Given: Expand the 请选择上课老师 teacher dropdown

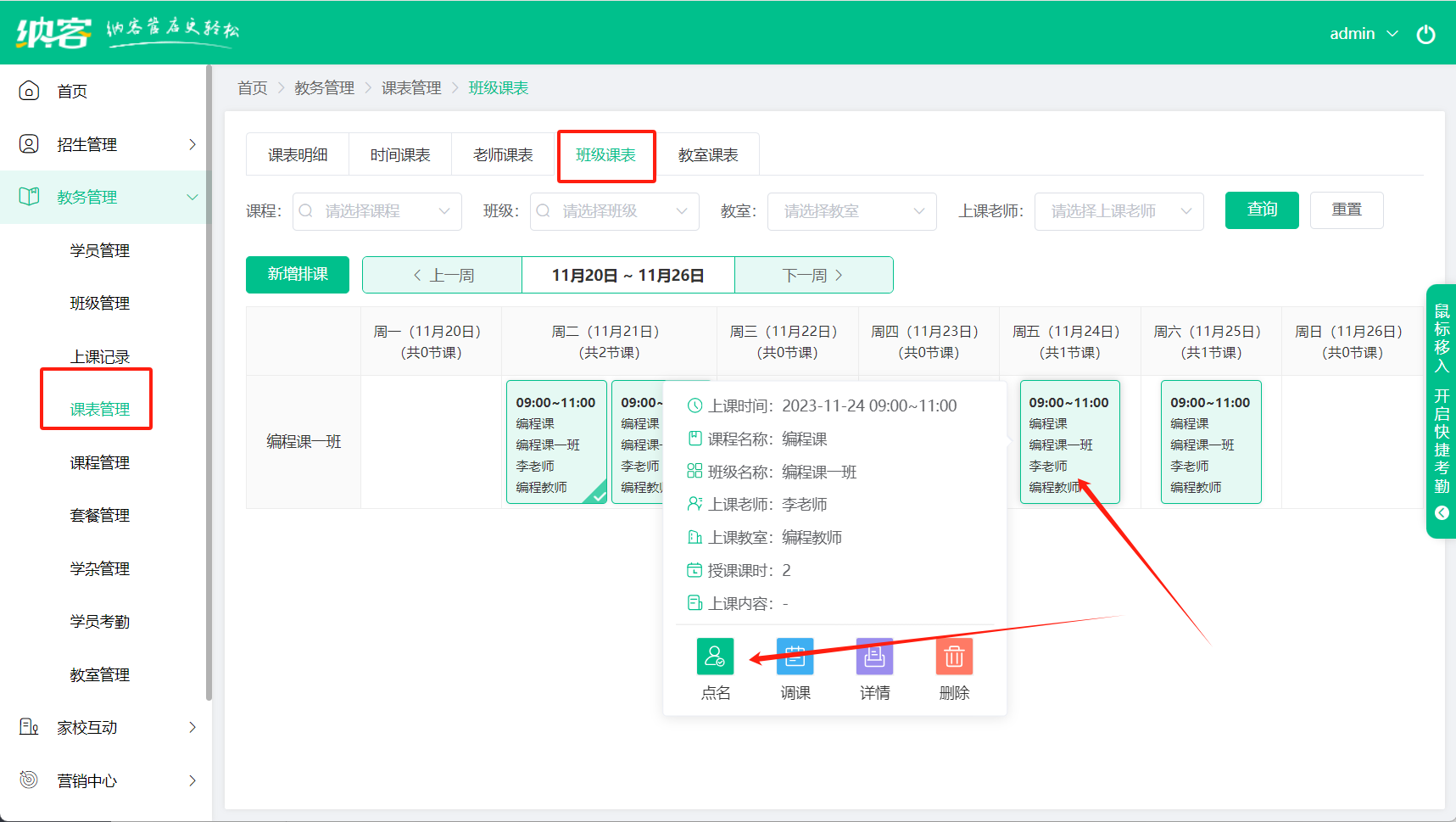Looking at the screenshot, I should click(x=1118, y=211).
